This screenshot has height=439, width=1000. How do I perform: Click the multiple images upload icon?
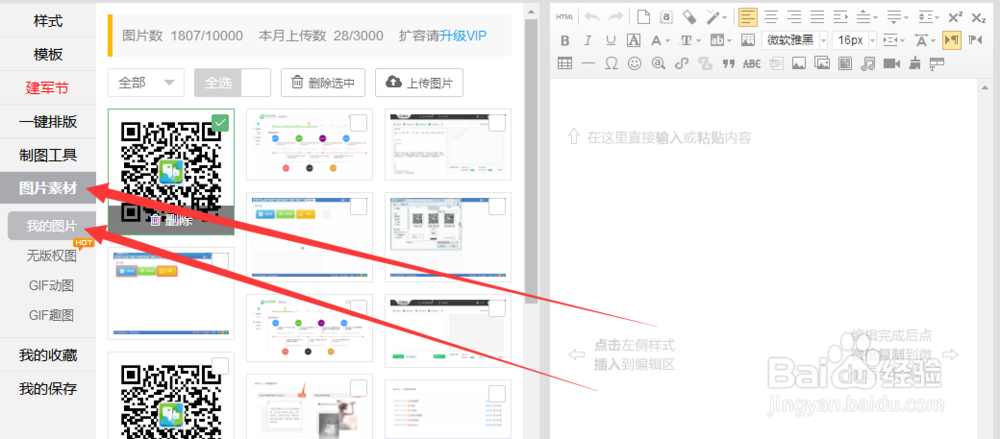pyautogui.click(x=822, y=63)
